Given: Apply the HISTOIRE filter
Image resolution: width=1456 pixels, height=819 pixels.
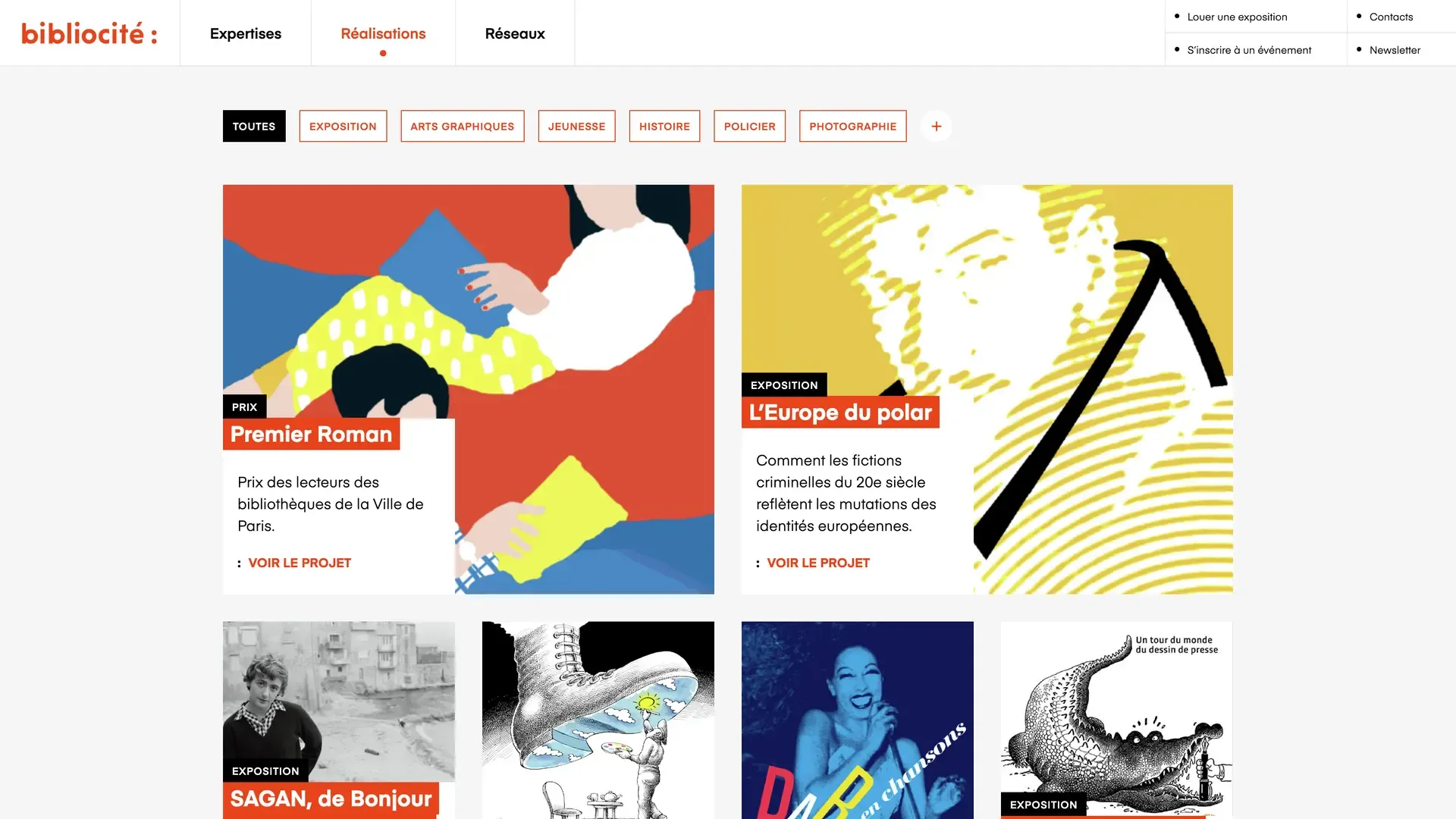Looking at the screenshot, I should (664, 126).
